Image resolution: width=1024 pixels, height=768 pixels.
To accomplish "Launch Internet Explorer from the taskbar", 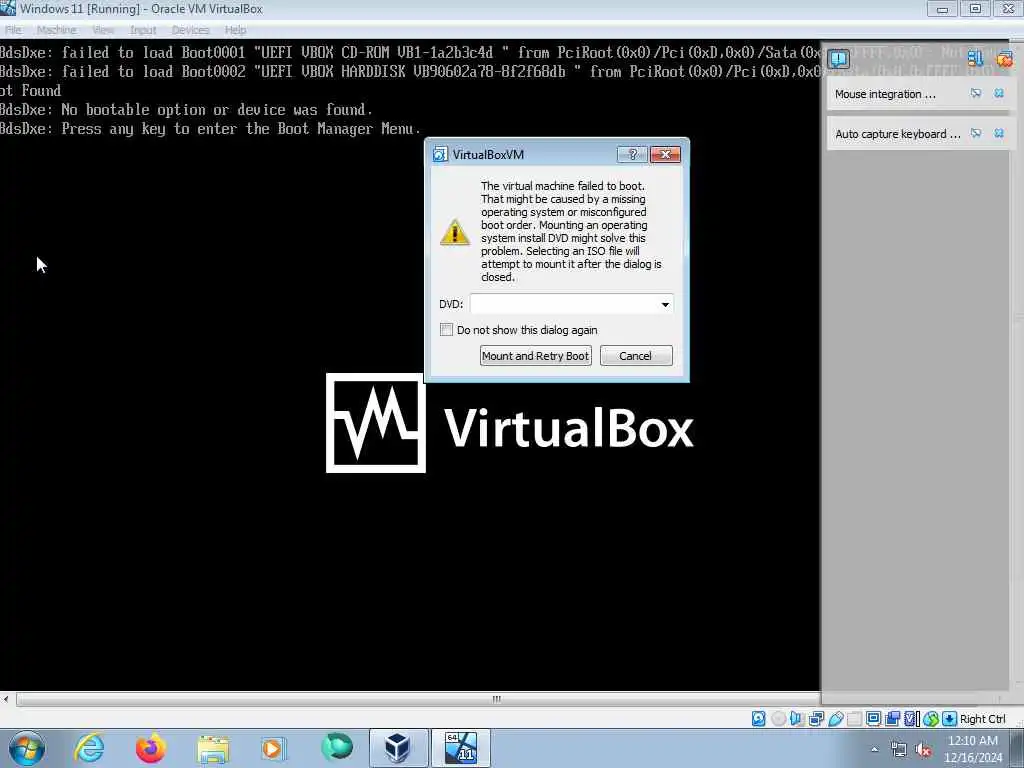I will [89, 748].
